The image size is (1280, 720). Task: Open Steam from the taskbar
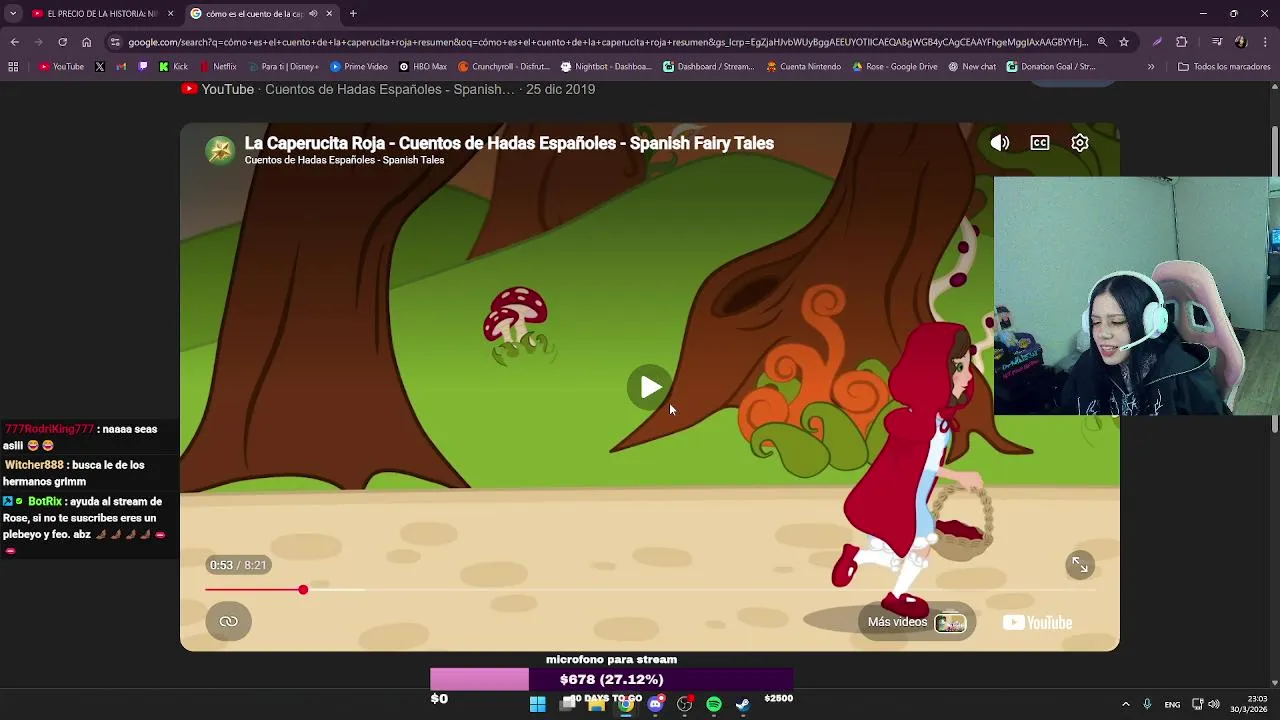click(743, 705)
